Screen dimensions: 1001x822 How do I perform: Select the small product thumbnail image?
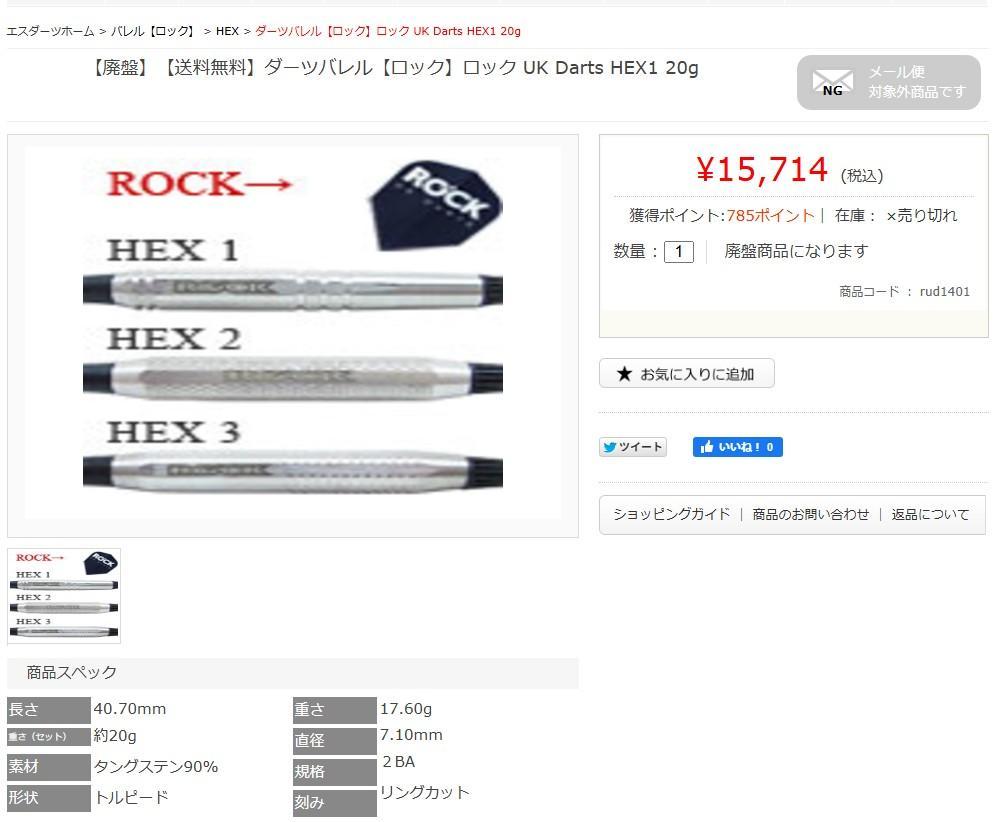(64, 595)
